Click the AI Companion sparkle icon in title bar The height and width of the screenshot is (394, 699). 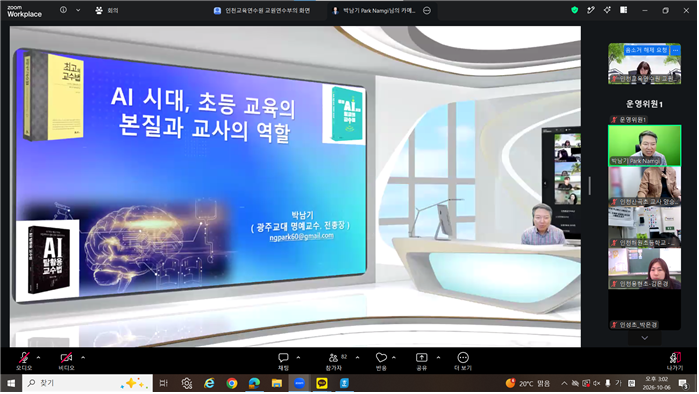coord(607,10)
